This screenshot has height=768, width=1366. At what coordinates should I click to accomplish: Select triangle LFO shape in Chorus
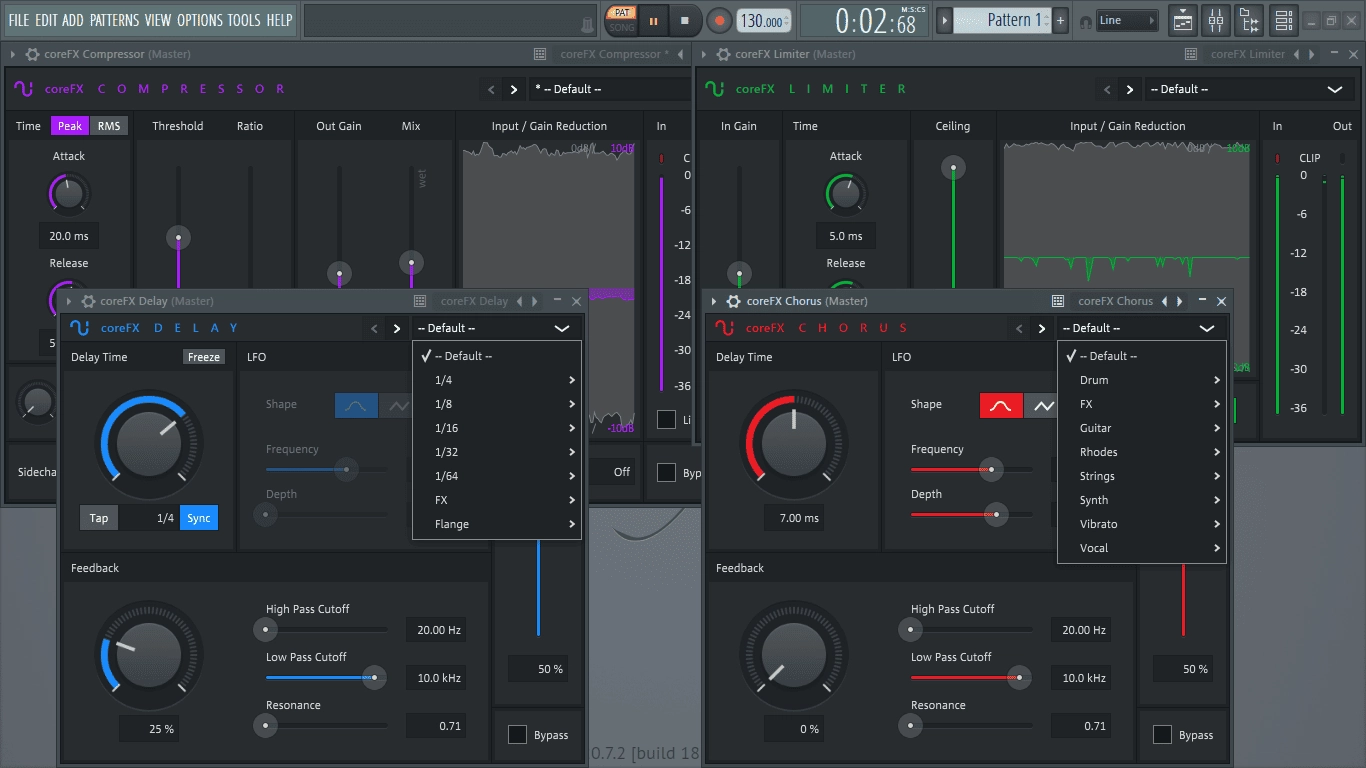pos(1041,405)
